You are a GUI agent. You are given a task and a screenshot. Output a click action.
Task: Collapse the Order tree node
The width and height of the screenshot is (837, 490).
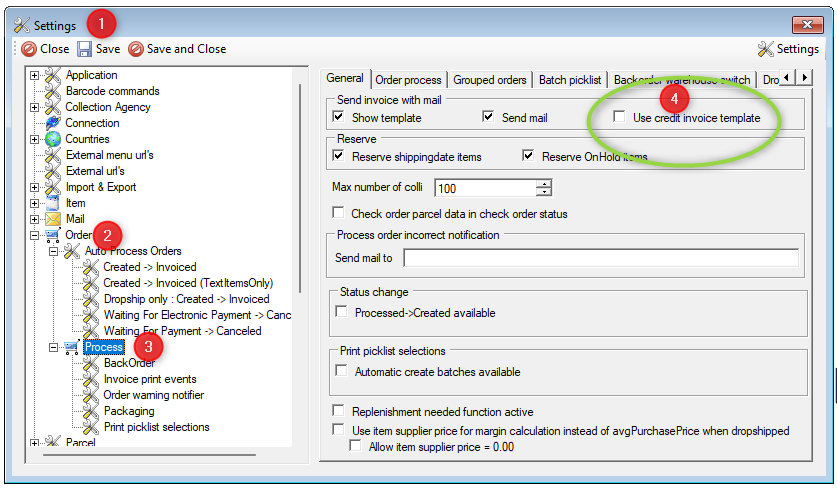(x=35, y=235)
